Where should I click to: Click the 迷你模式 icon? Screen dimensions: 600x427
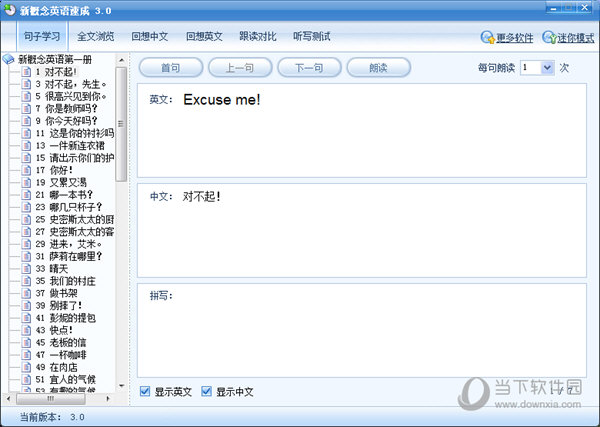tap(549, 37)
